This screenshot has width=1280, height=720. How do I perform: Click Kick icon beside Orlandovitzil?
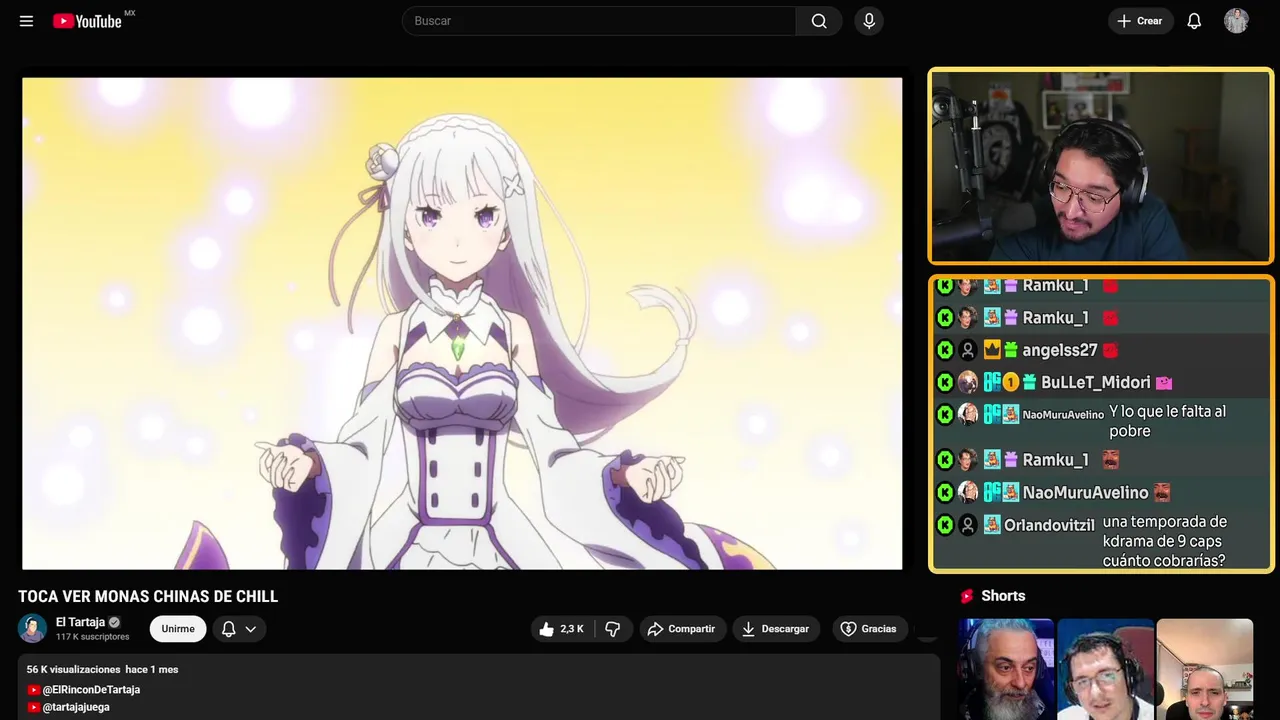945,525
